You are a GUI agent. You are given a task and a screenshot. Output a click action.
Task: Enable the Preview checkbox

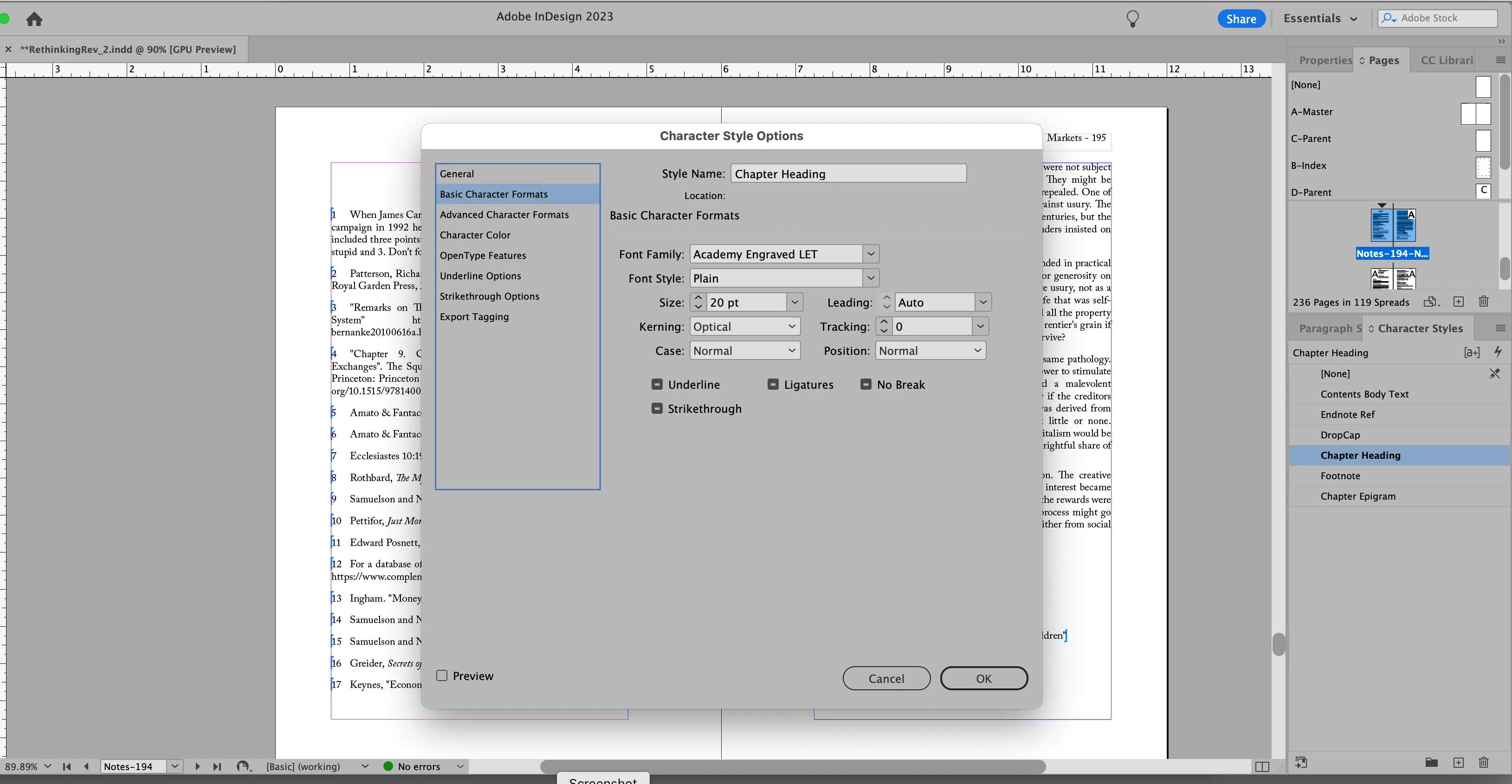[x=442, y=675]
